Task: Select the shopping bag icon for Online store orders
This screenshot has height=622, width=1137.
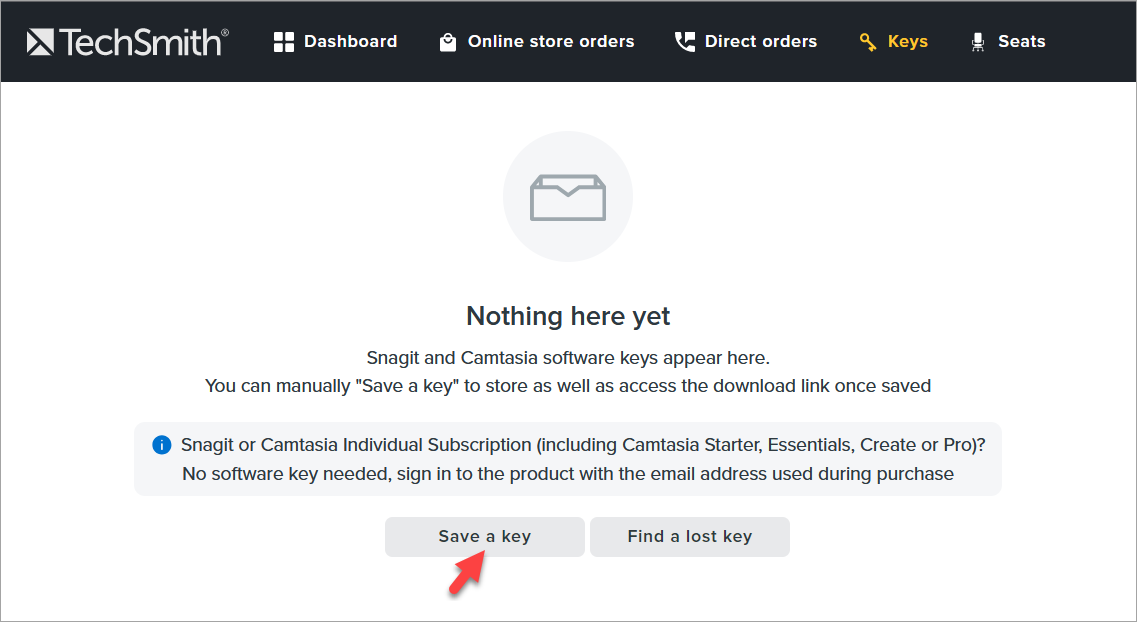Action: click(x=447, y=41)
